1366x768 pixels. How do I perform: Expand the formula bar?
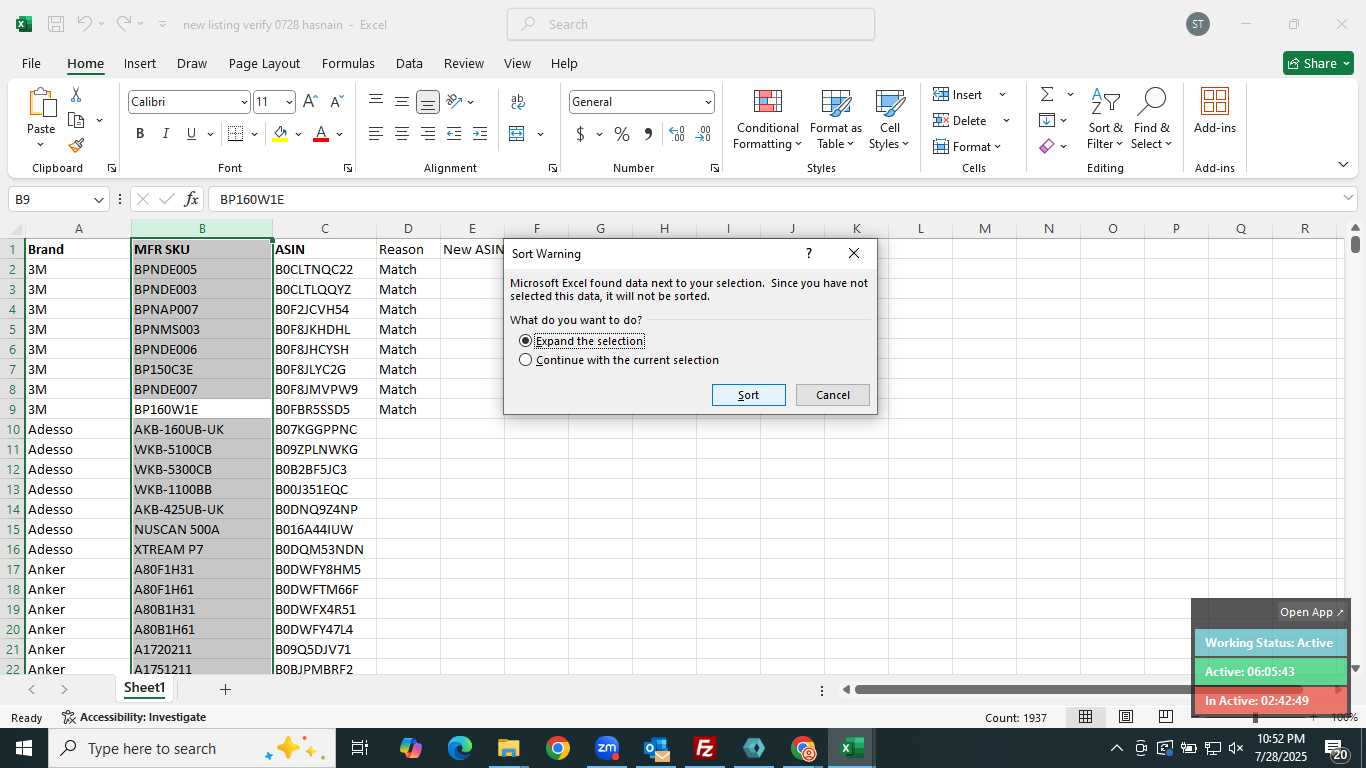(x=1348, y=199)
